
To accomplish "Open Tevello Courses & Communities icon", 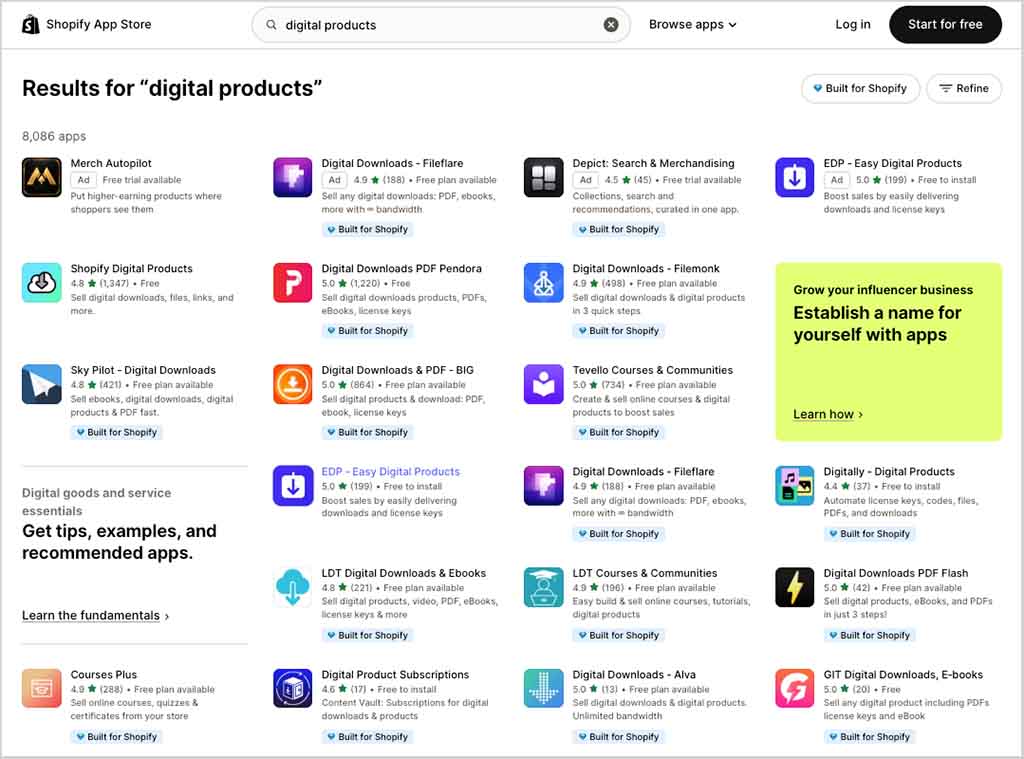I will [543, 384].
